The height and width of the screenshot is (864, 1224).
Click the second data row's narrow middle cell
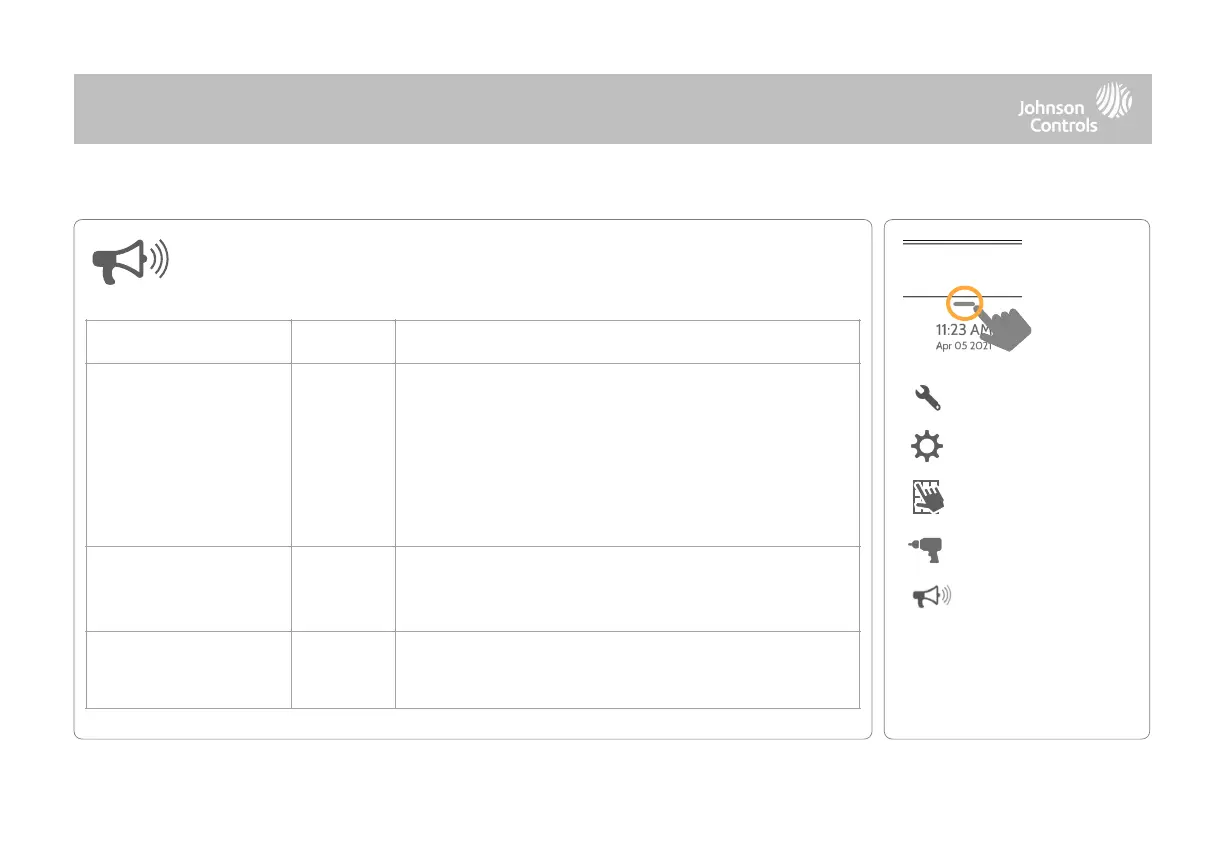pyautogui.click(x=343, y=588)
